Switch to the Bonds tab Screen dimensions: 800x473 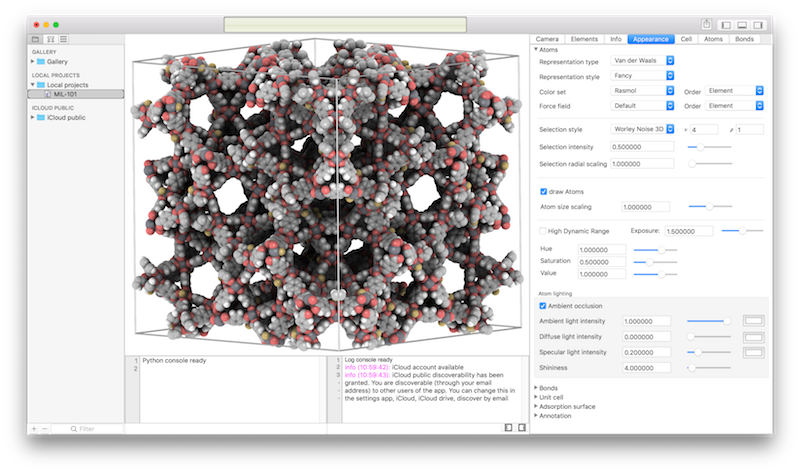point(743,39)
